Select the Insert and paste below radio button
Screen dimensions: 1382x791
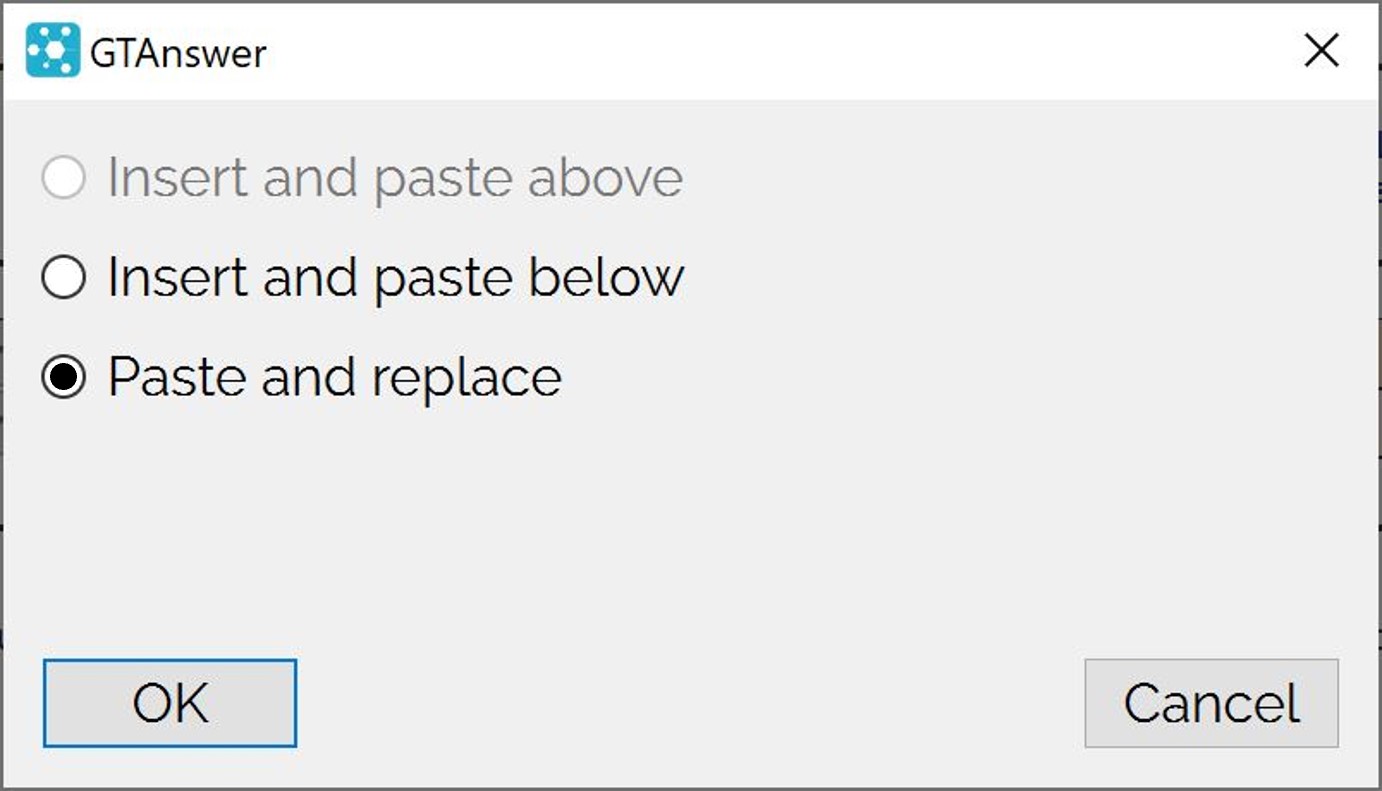click(63, 277)
